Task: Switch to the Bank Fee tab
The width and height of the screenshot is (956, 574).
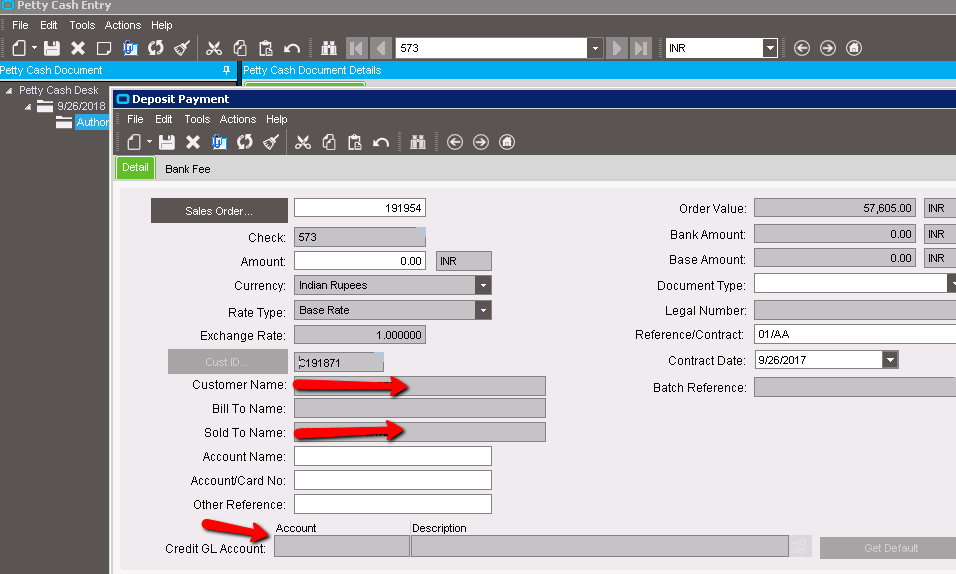Action: pyautogui.click(x=188, y=169)
